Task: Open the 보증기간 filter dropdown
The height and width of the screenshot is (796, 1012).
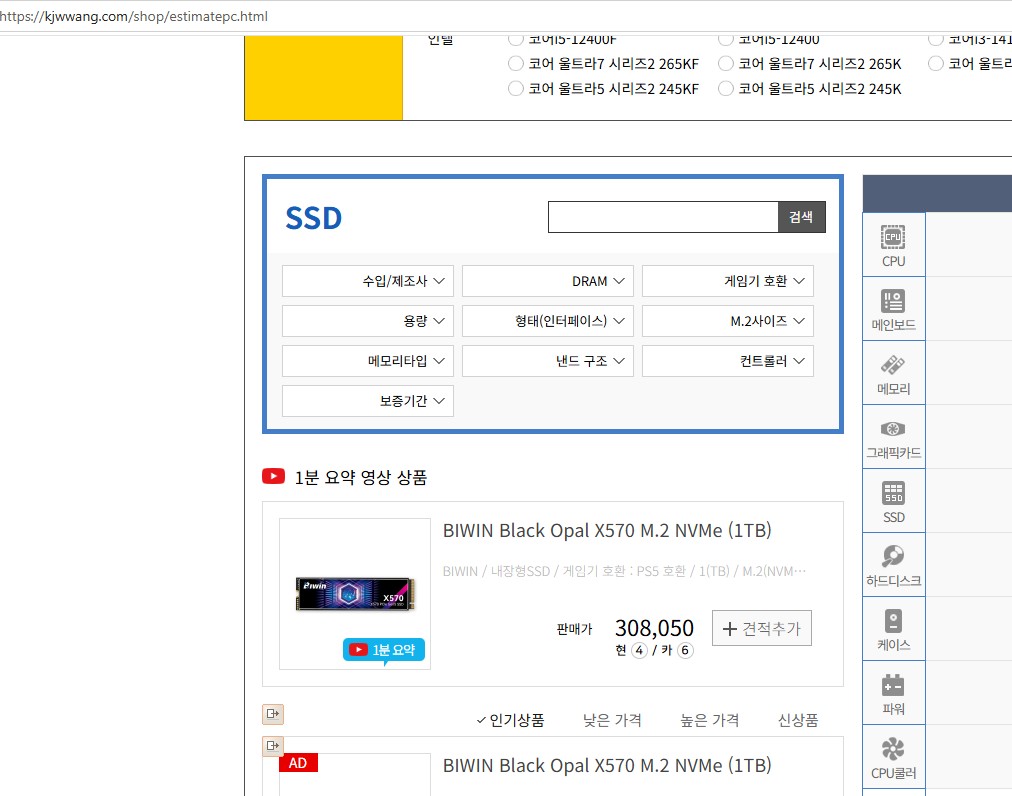Action: (x=368, y=401)
